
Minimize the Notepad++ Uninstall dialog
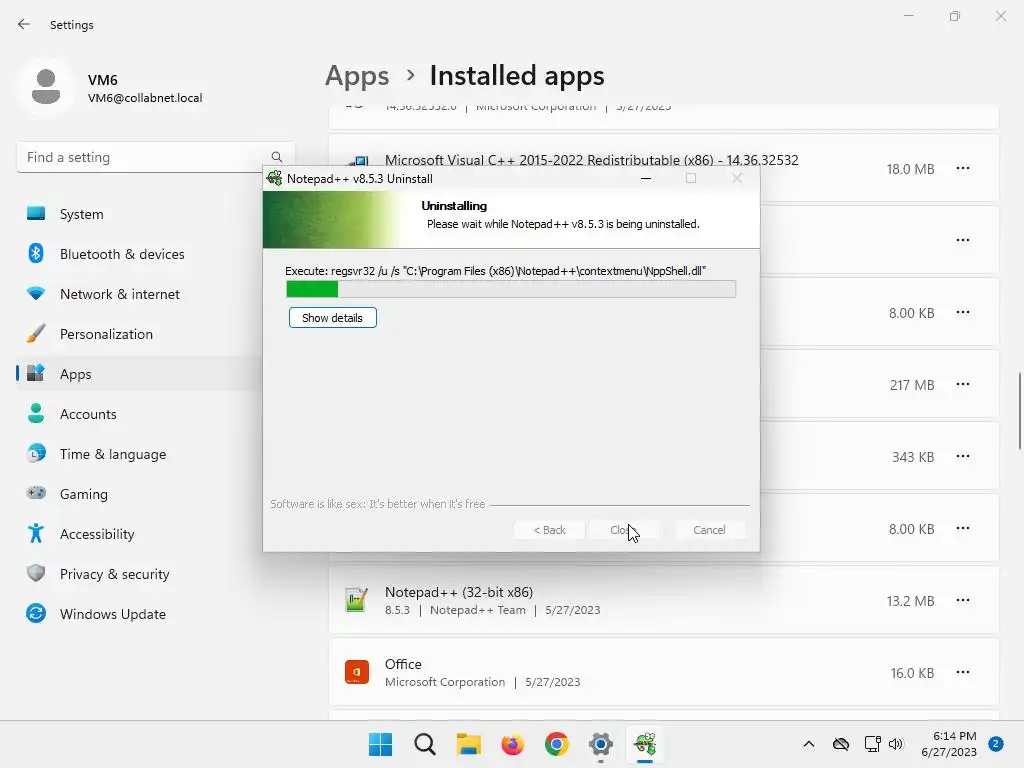click(x=646, y=178)
